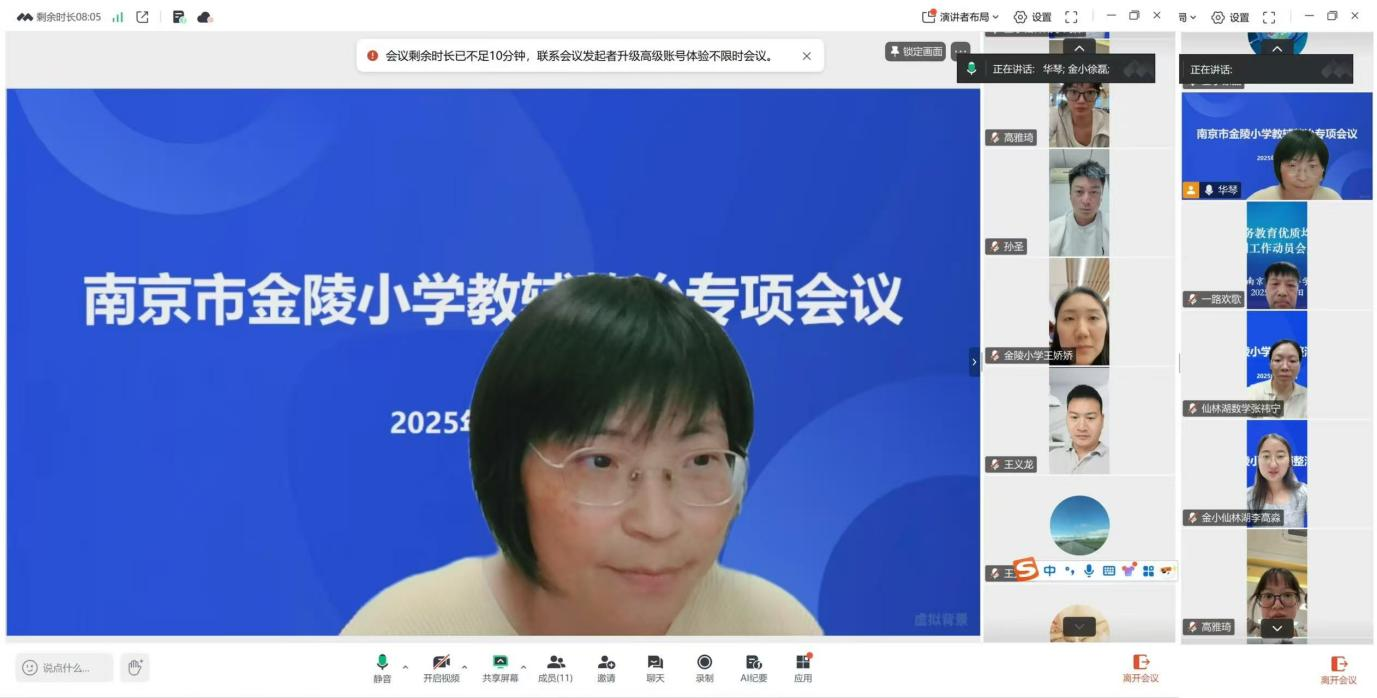Viewport: 1377px width, 698px height.
Task: Open the 演讲者布局 layout dropdown
Action: (961, 17)
